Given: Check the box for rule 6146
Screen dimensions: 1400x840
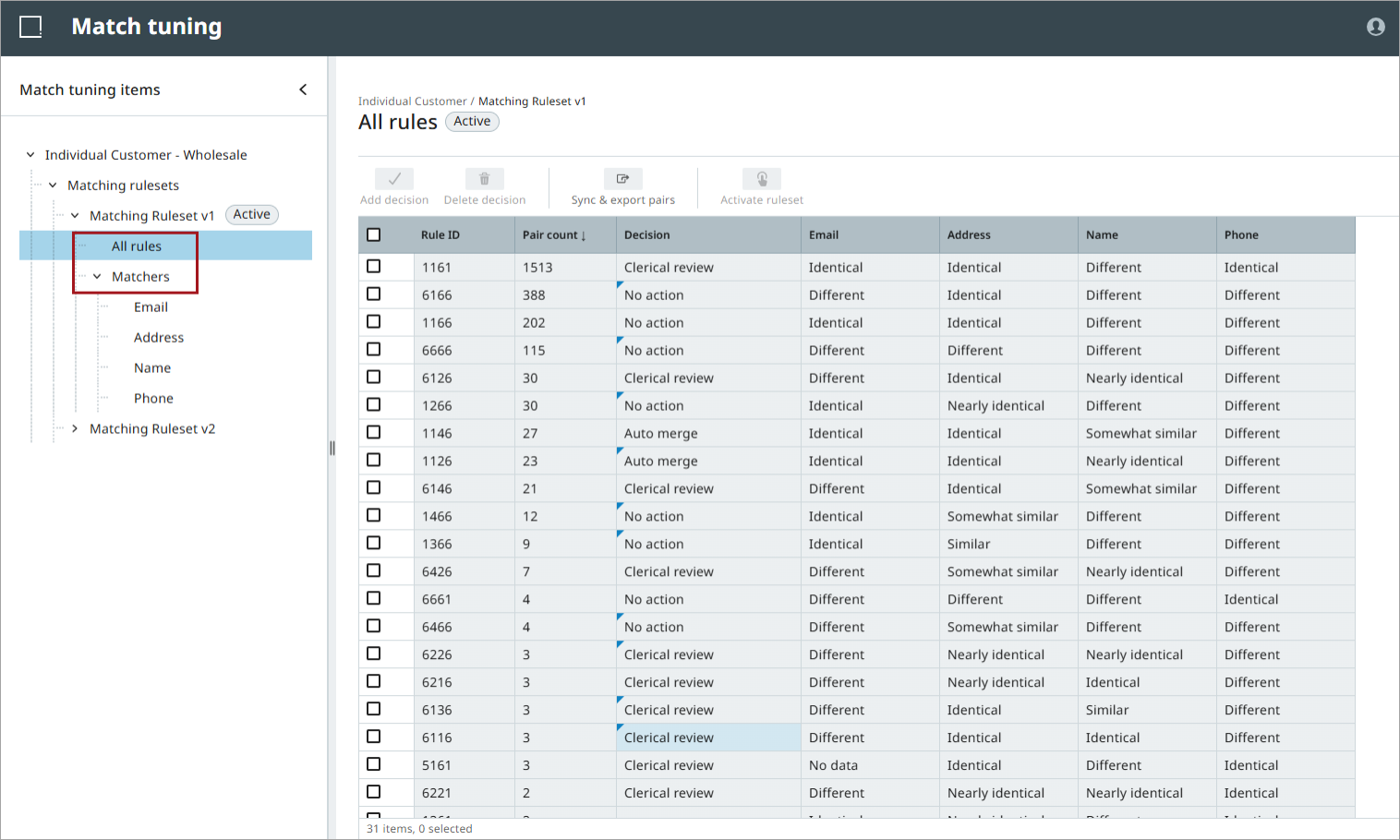Looking at the screenshot, I should (374, 487).
